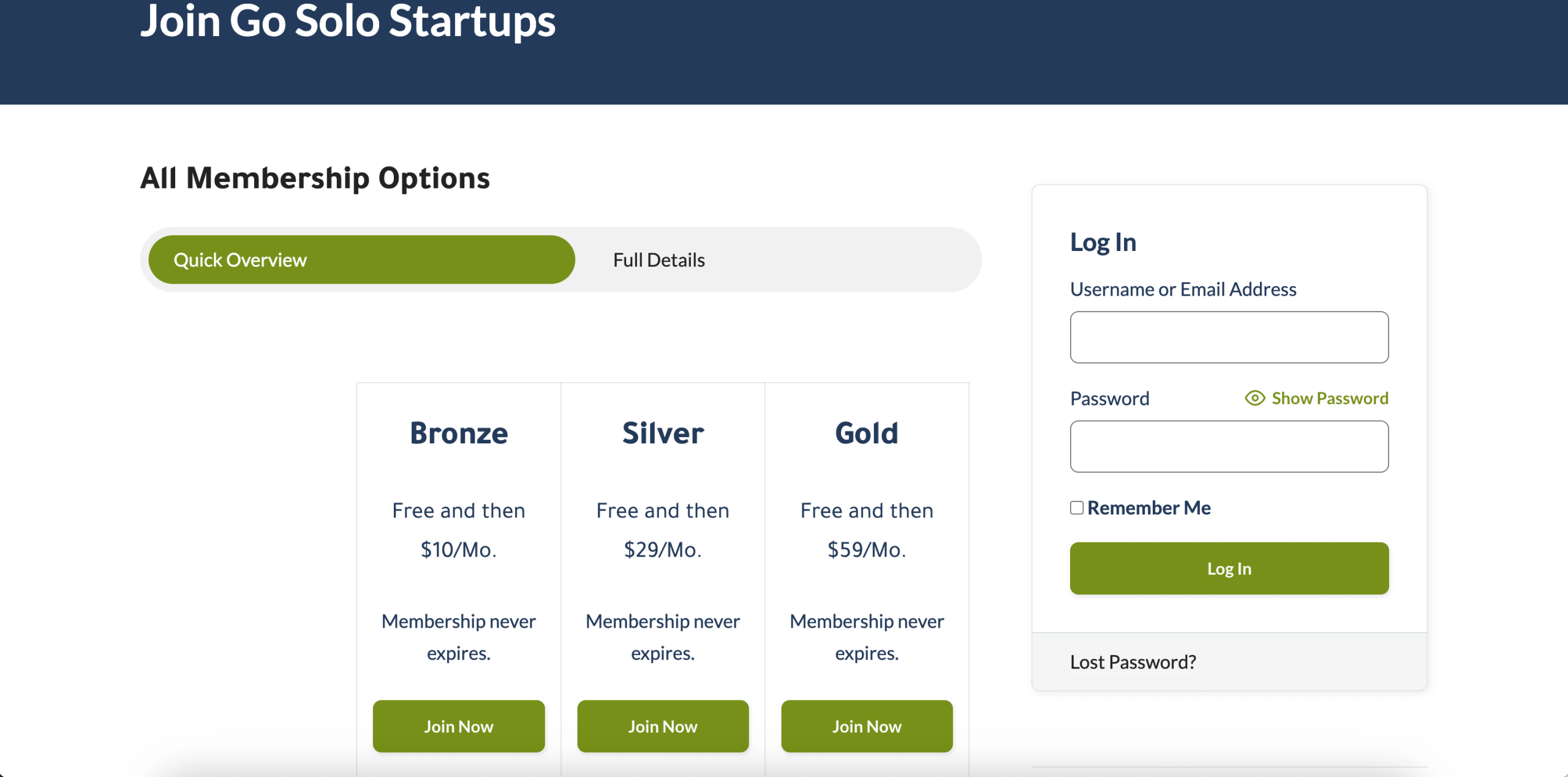
Task: Click the Silver plan heading
Action: pyautogui.click(x=663, y=433)
